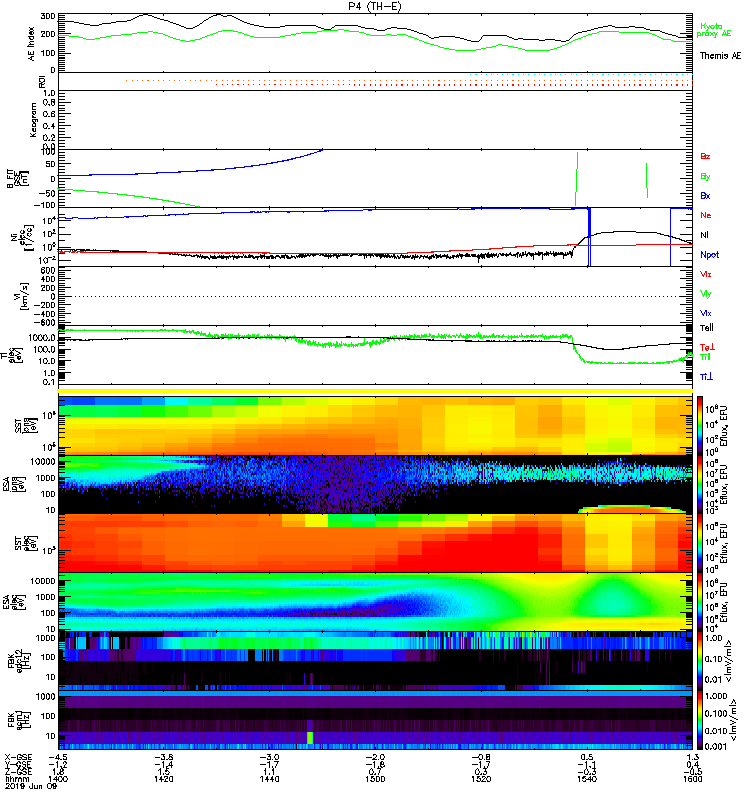The height and width of the screenshot is (800, 750).
Task: Click the "X-GSE" row label
Action: (18, 757)
